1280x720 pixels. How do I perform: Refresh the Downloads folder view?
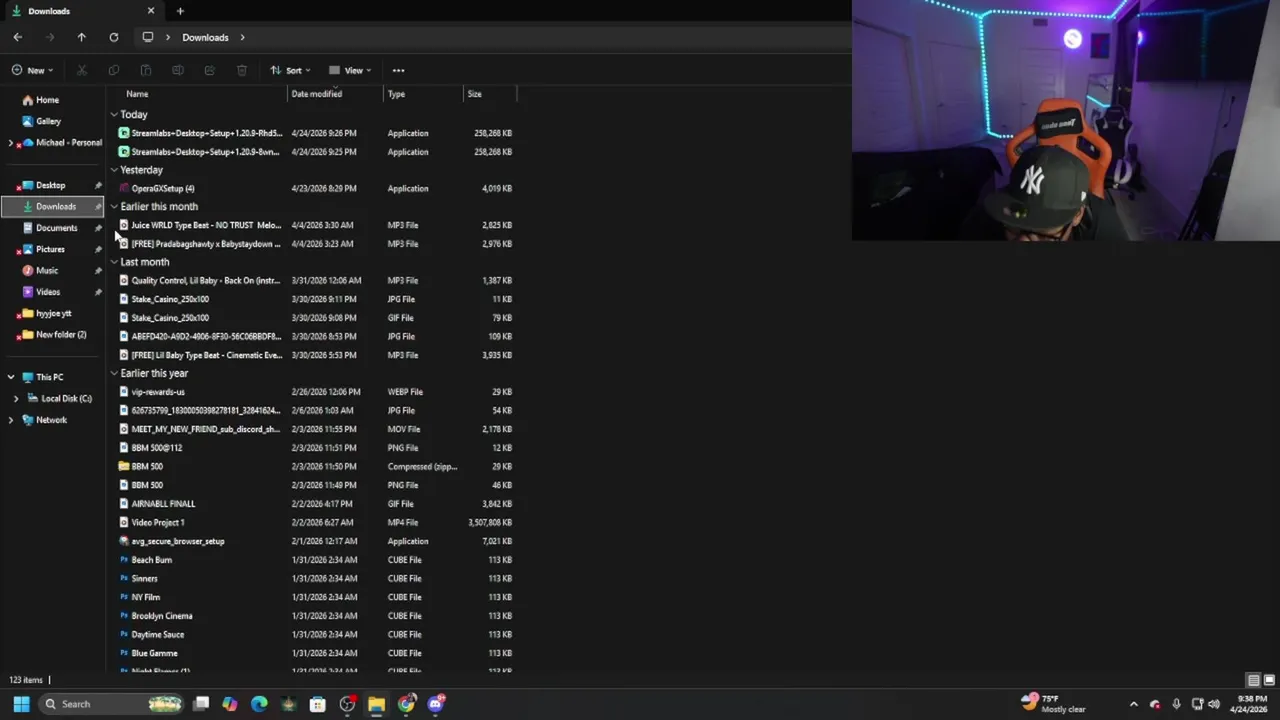click(x=113, y=37)
